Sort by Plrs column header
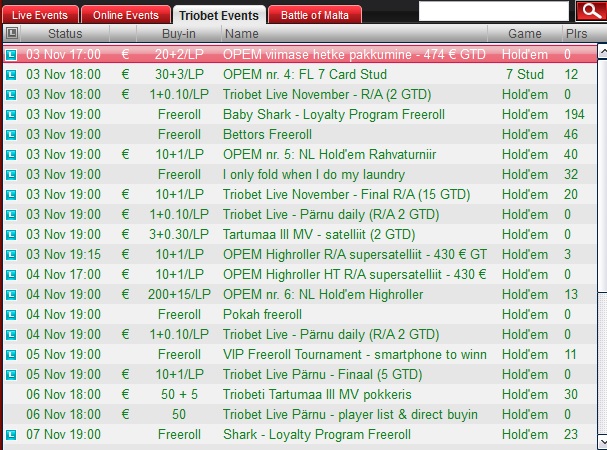 point(577,34)
